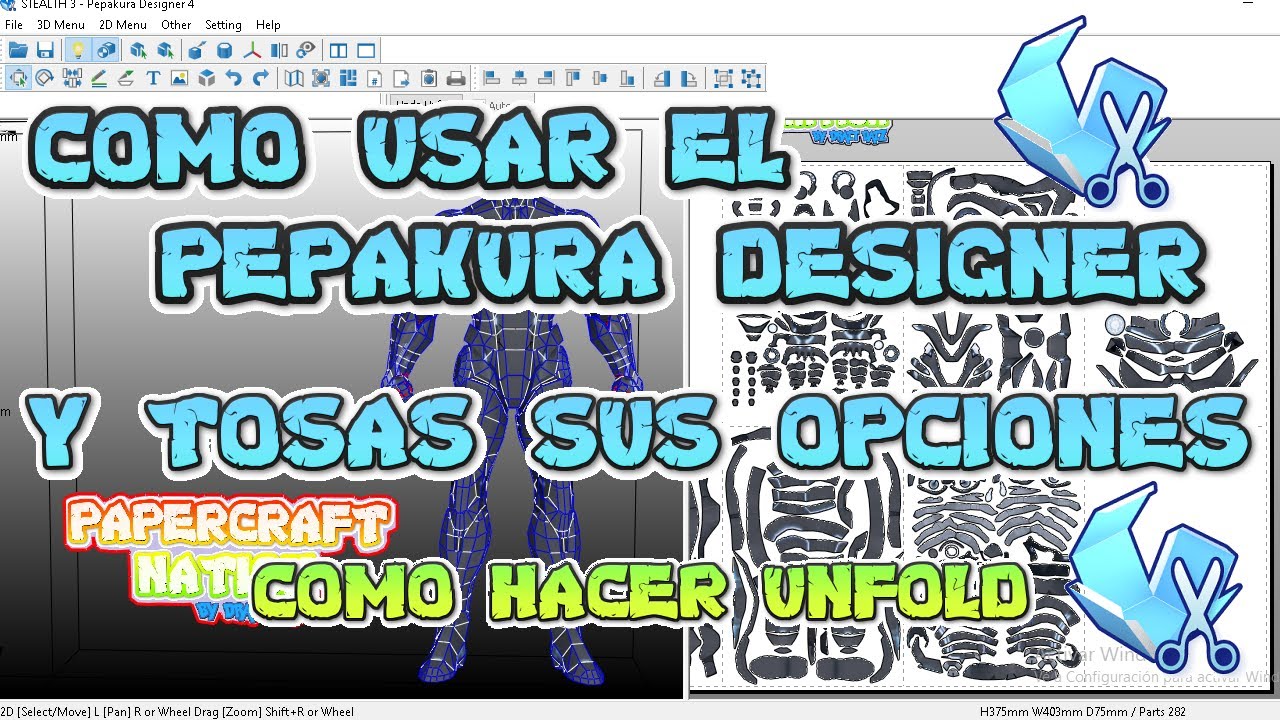Align selected parts to the top
This screenshot has width=1280, height=720.
tap(573, 78)
